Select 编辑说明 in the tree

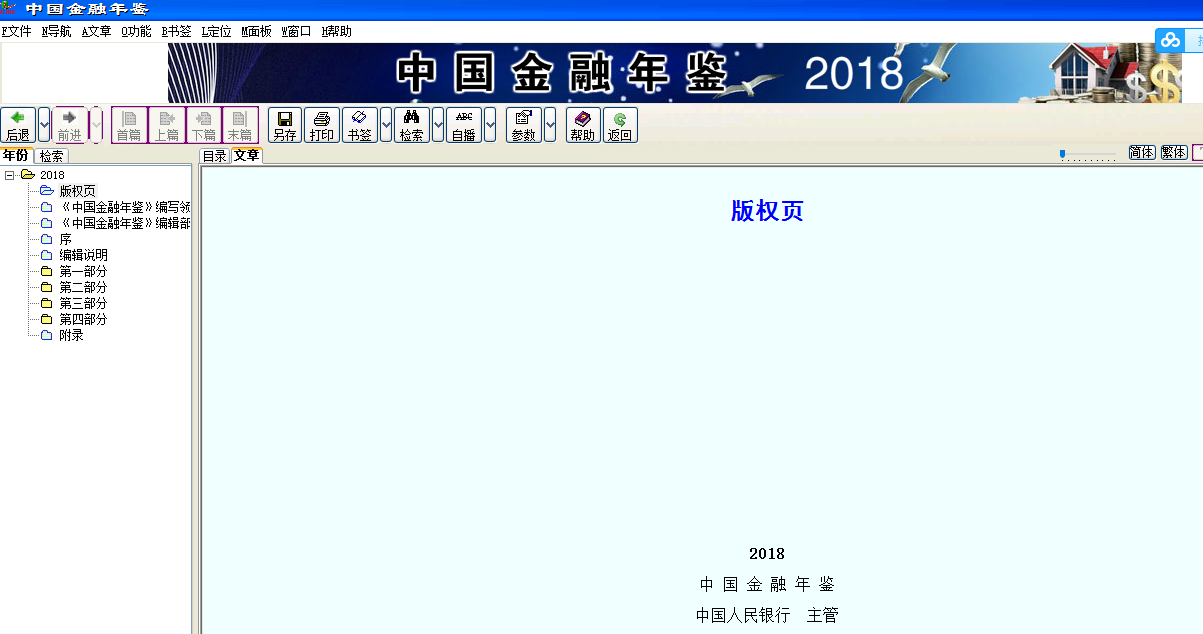pos(83,255)
